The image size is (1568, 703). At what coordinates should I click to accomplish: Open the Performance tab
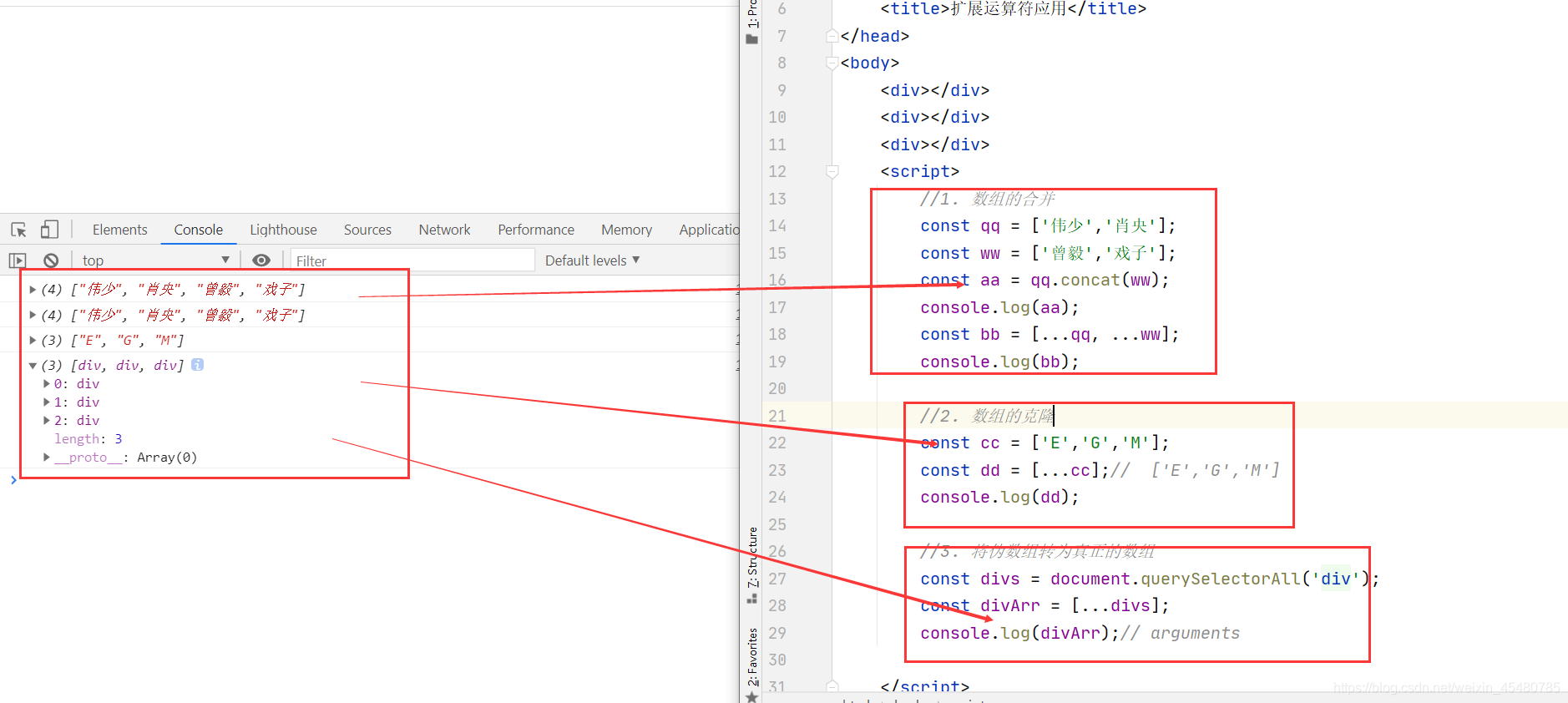[536, 230]
